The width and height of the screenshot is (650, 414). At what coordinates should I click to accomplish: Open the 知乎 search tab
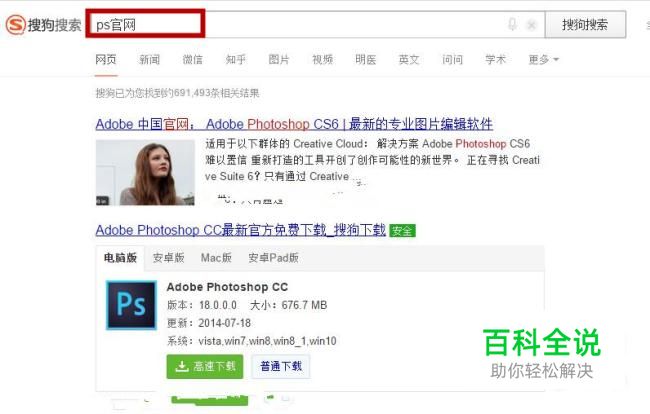(235, 60)
